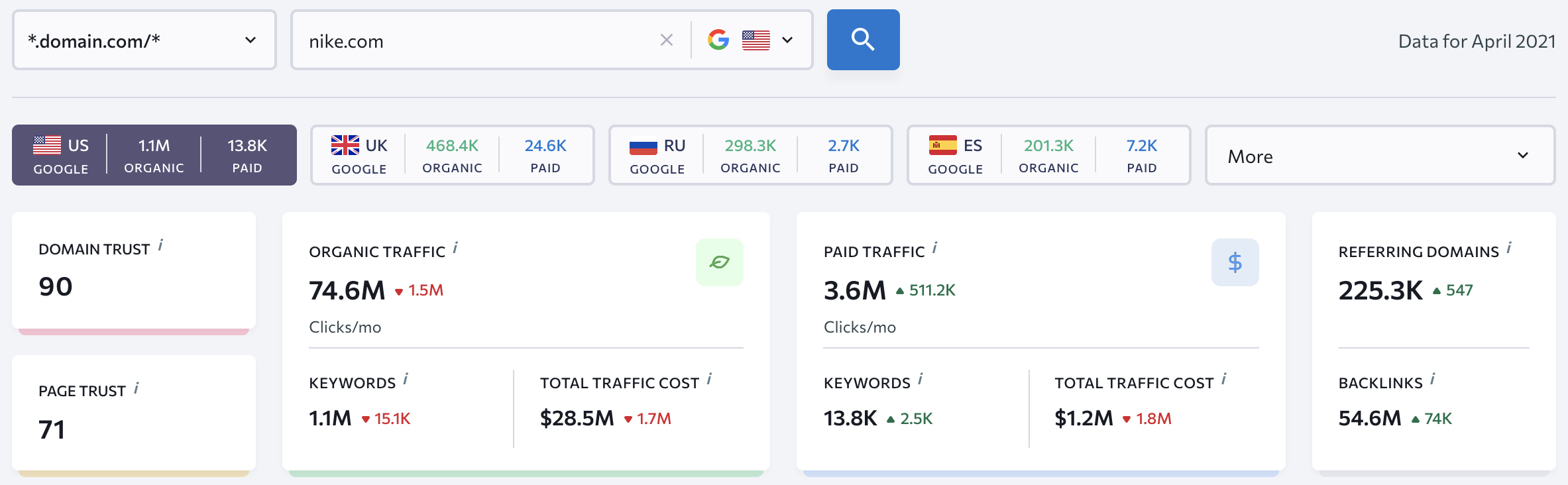Click the Domain Trust score 90
The width and height of the screenshot is (1568, 485).
(56, 286)
